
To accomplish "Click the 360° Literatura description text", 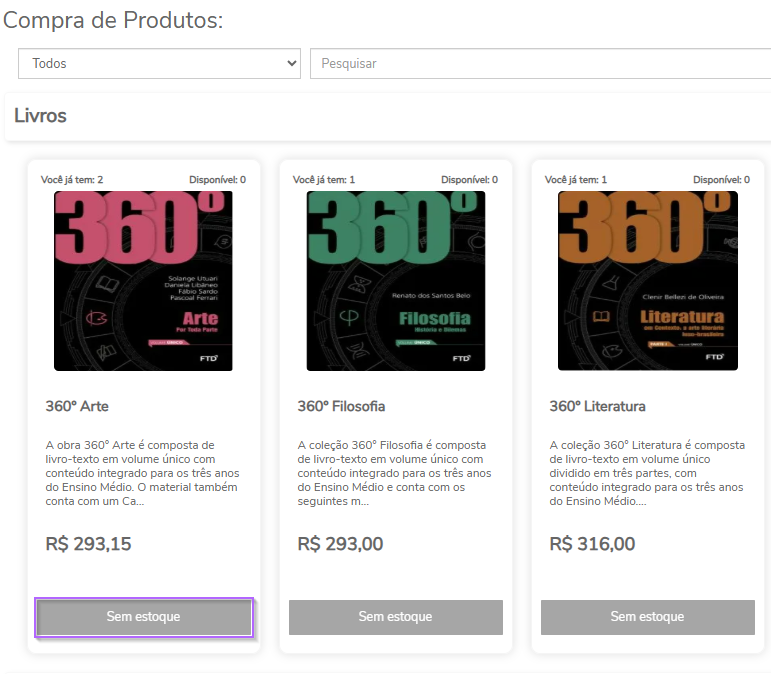I will (647, 473).
